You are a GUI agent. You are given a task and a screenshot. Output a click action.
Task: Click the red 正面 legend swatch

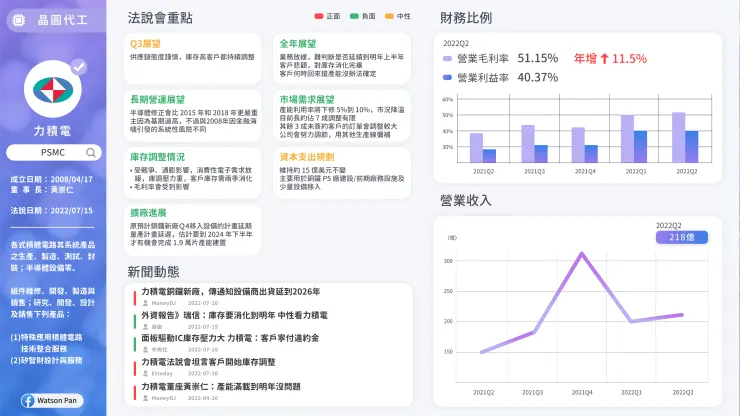319,16
